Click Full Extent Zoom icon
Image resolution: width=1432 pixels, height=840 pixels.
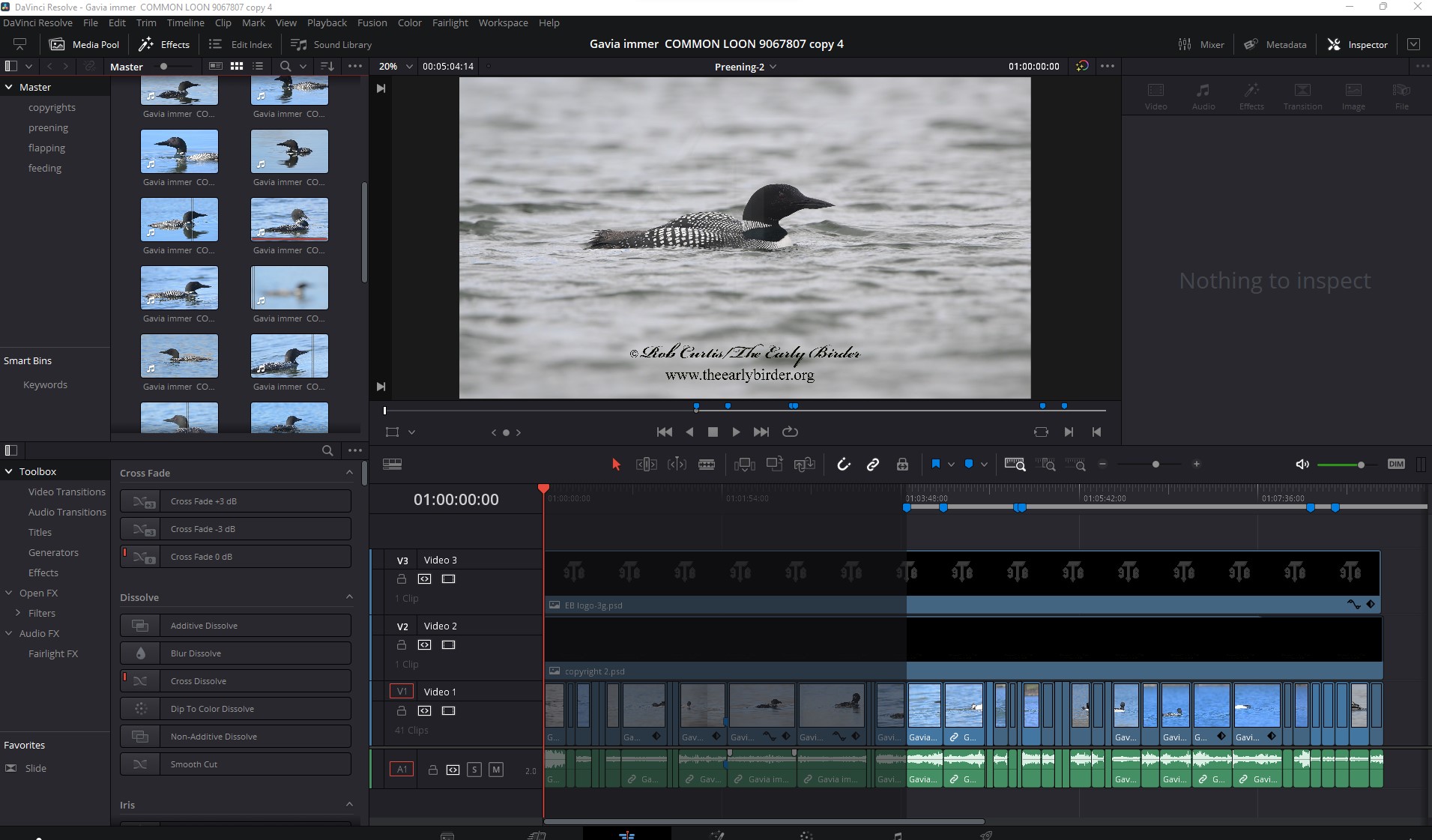(1015, 465)
